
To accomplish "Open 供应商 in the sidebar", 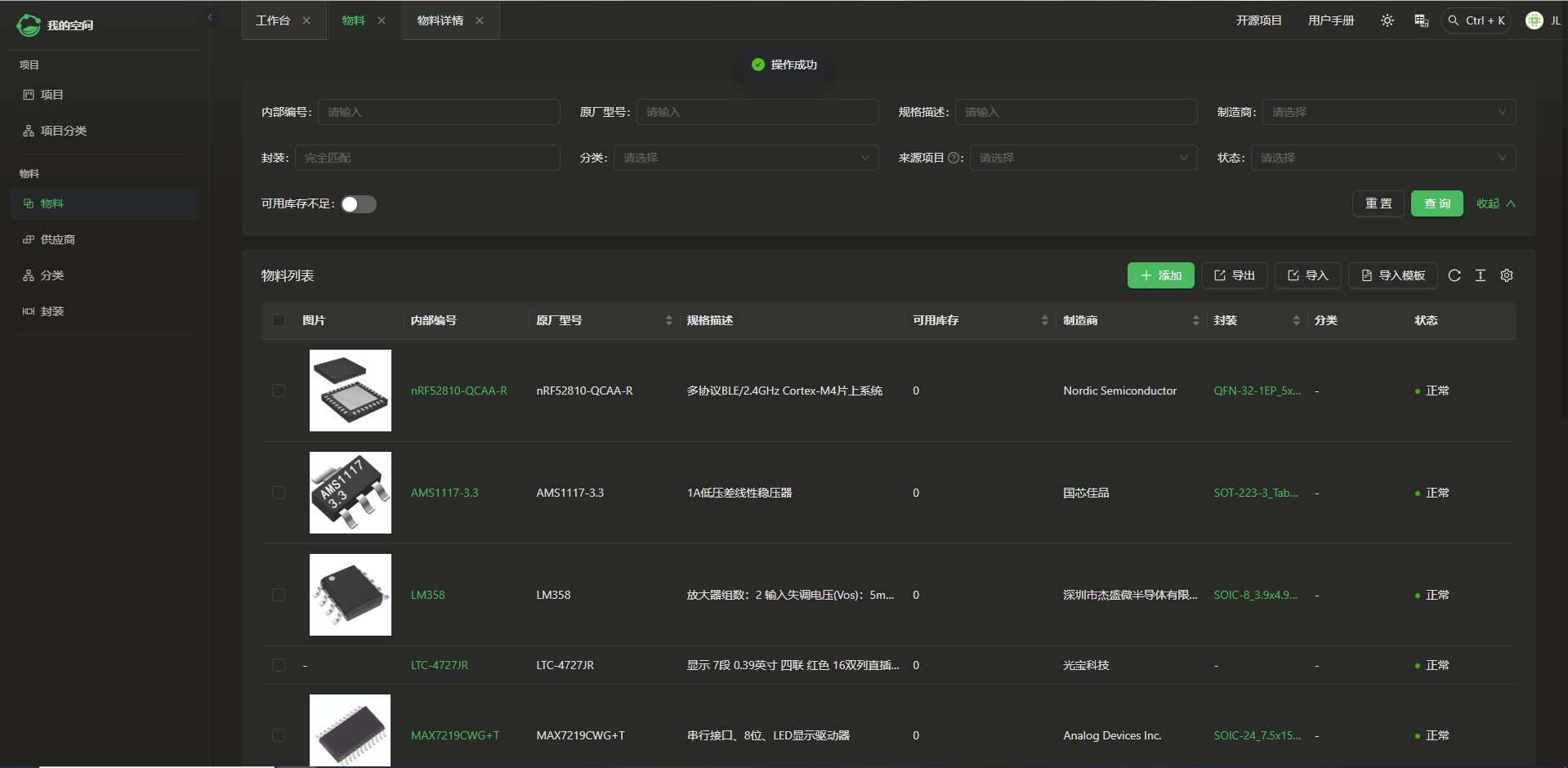I will click(58, 239).
